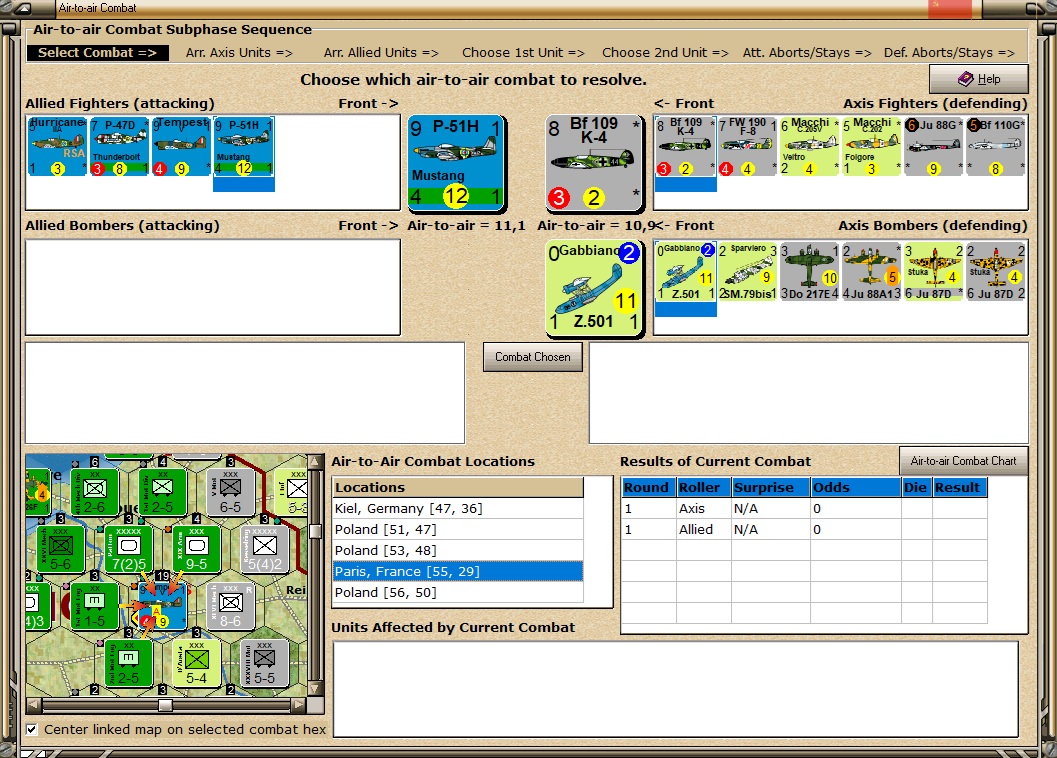Click map scroll right arrow
Screen dimensions: 1057x758
[x=299, y=705]
